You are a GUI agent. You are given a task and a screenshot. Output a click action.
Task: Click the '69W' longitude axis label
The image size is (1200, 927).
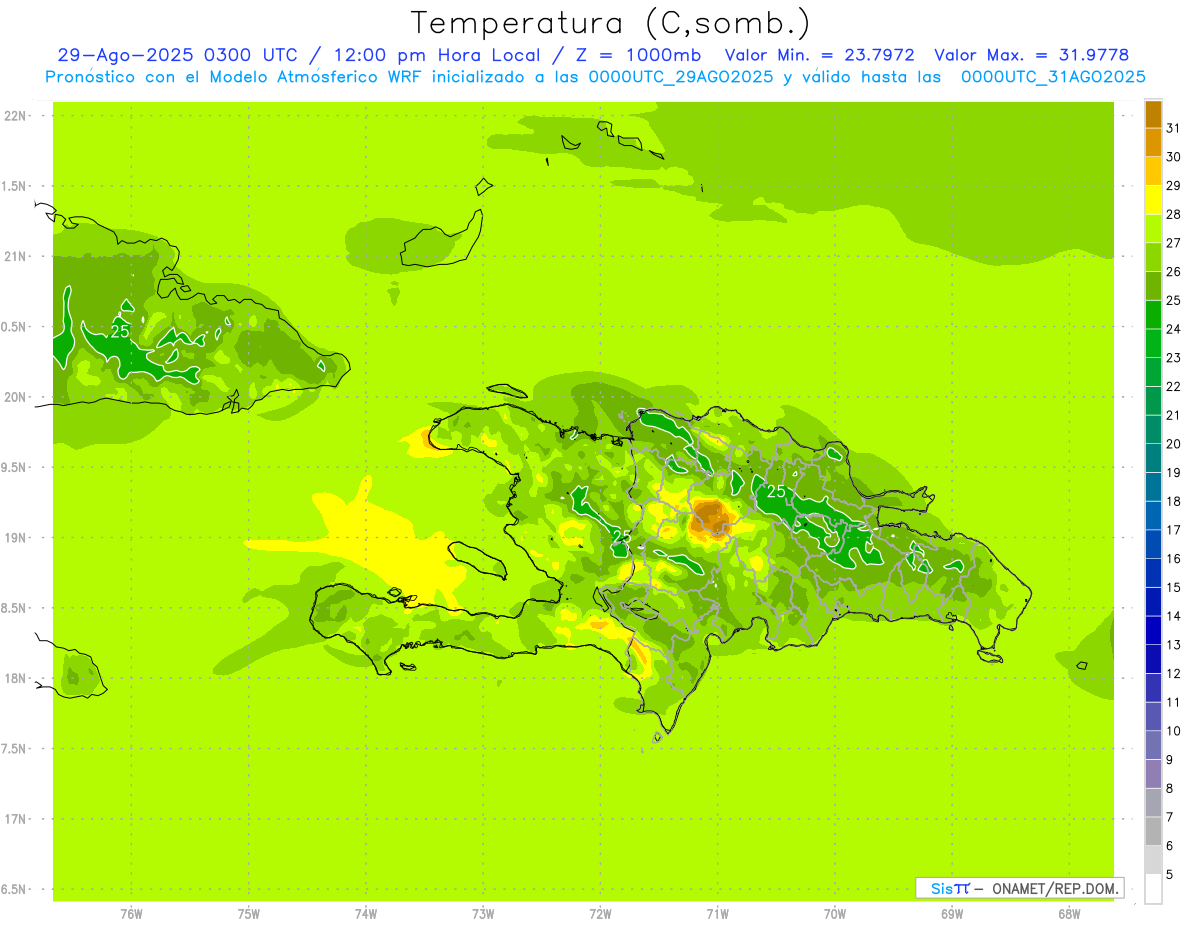(951, 914)
